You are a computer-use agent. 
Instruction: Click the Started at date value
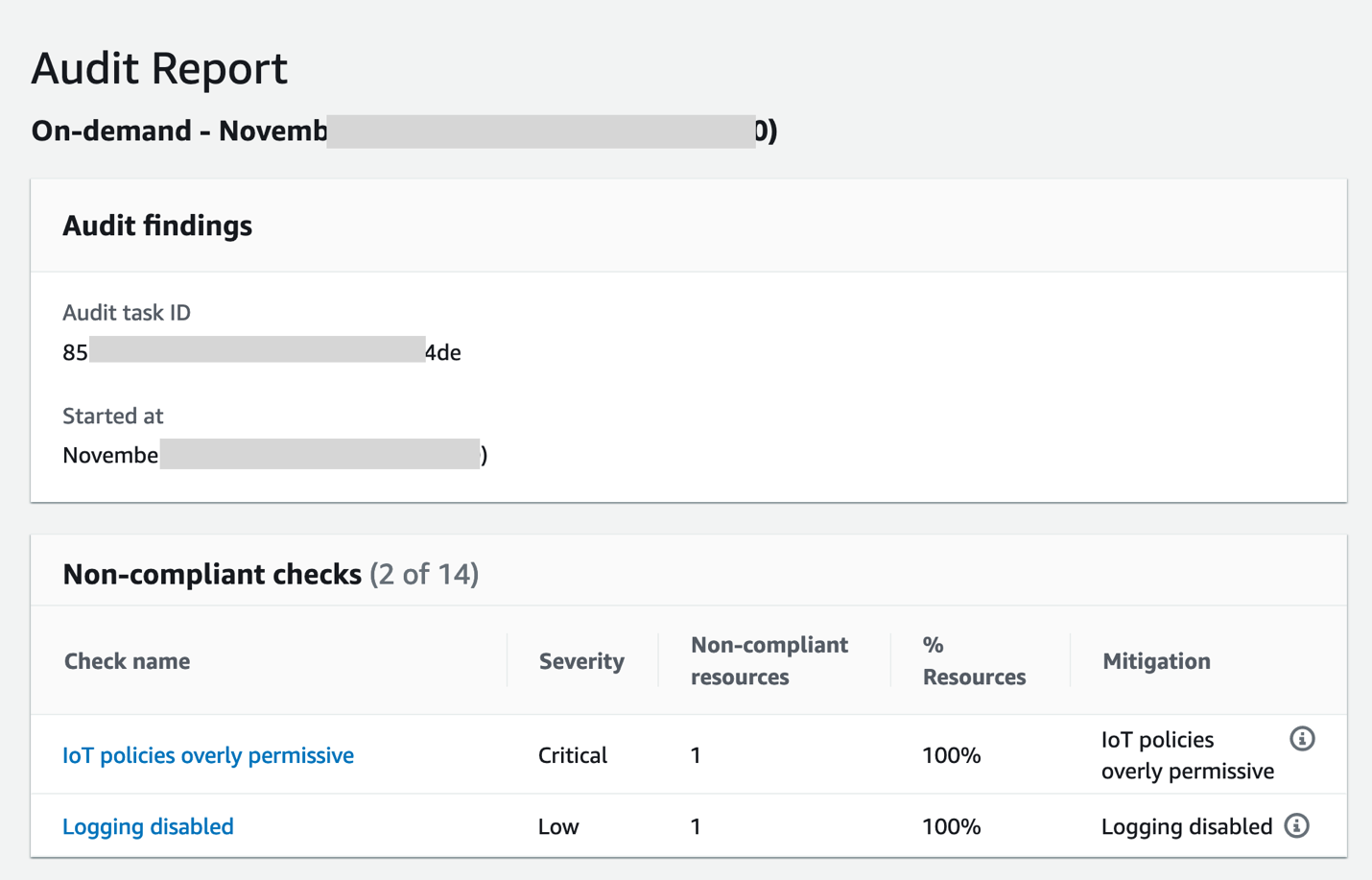[274, 455]
